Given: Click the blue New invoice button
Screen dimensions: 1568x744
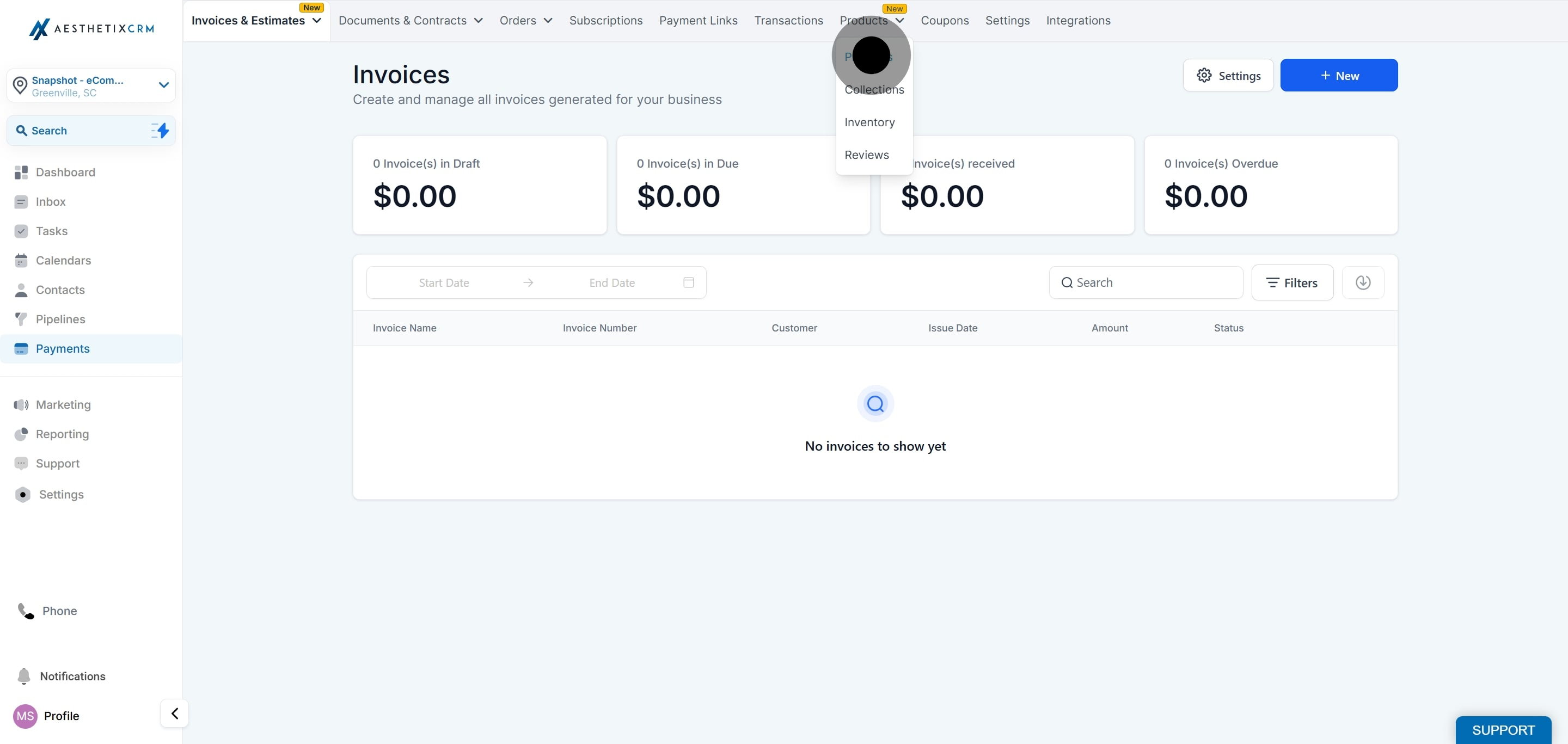Looking at the screenshot, I should pos(1339,76).
